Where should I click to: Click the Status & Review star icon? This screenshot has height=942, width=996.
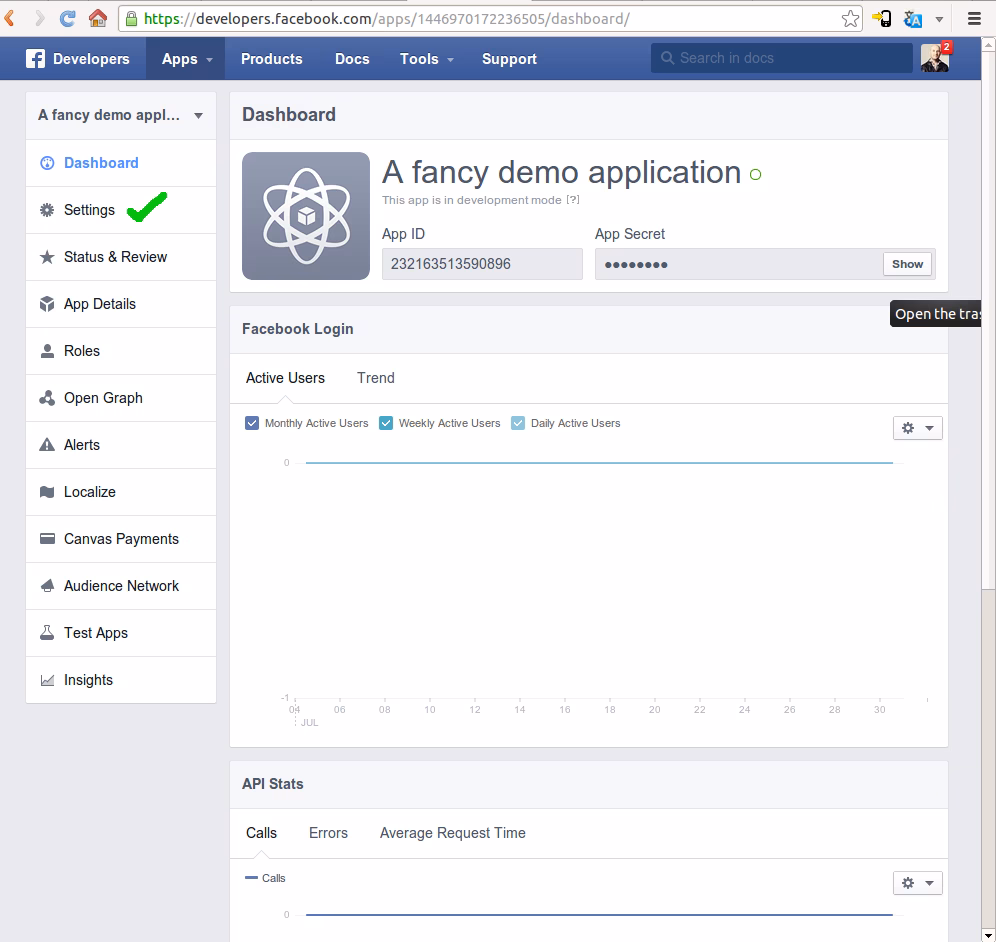tap(47, 257)
